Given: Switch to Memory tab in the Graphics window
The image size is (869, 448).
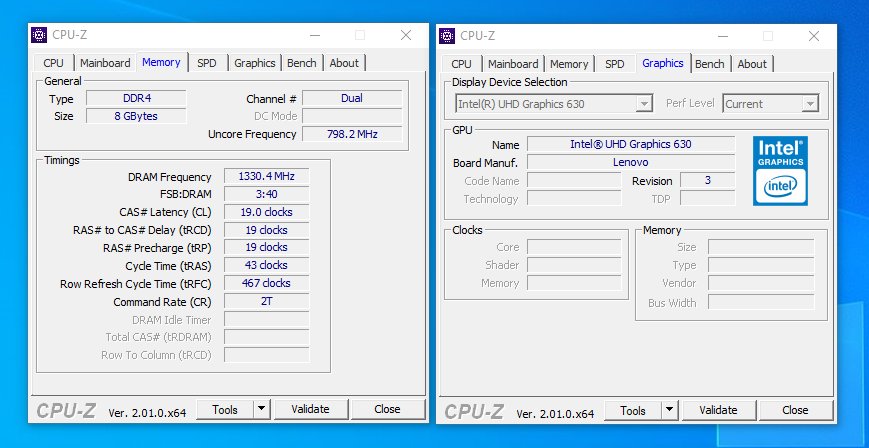Looking at the screenshot, I should 569,64.
